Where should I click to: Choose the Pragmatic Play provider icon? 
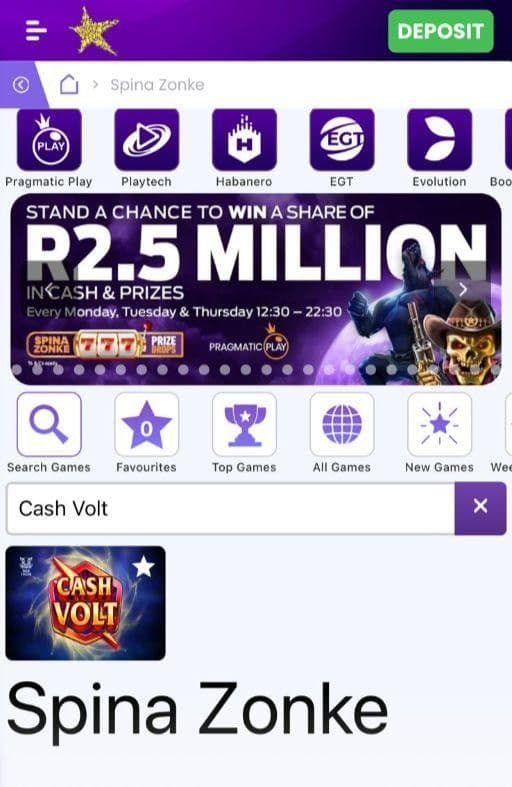(49, 140)
